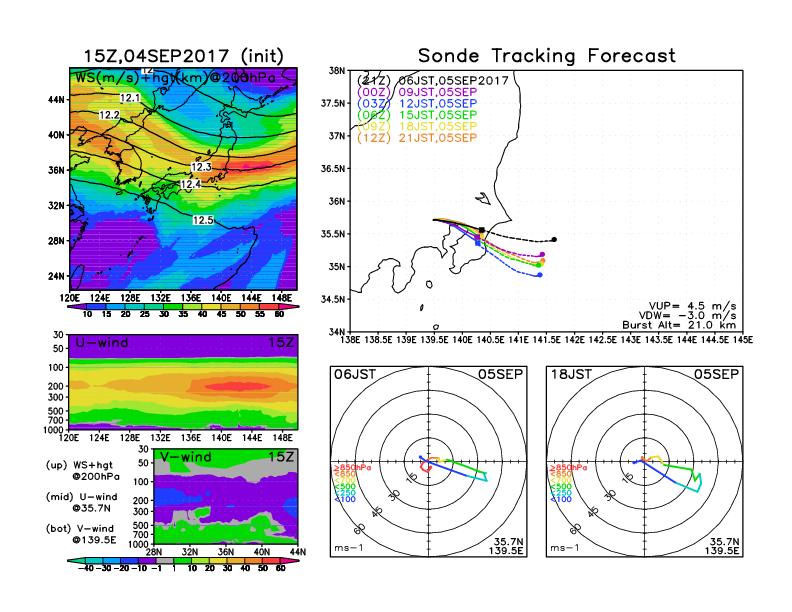Select the orange "(12Z) 21JST,05SEP" legend entry
792x612 pixels.
pos(417,138)
